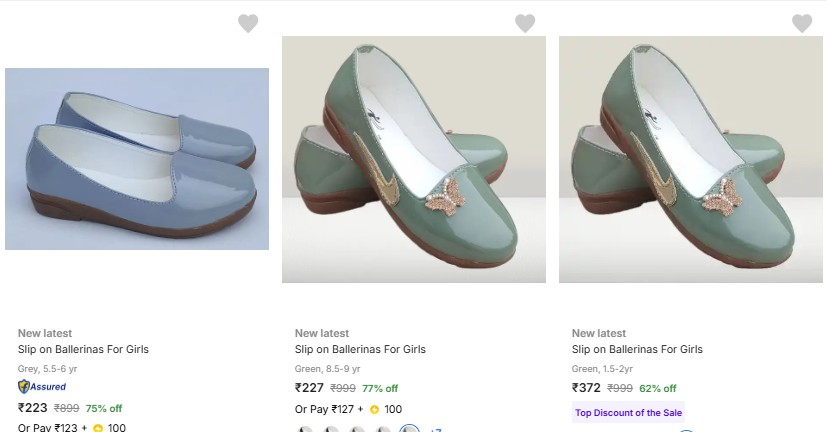Click the ₹372 price of the Green 1.5-2yr ballerinas
827x432 pixels.
click(x=587, y=388)
